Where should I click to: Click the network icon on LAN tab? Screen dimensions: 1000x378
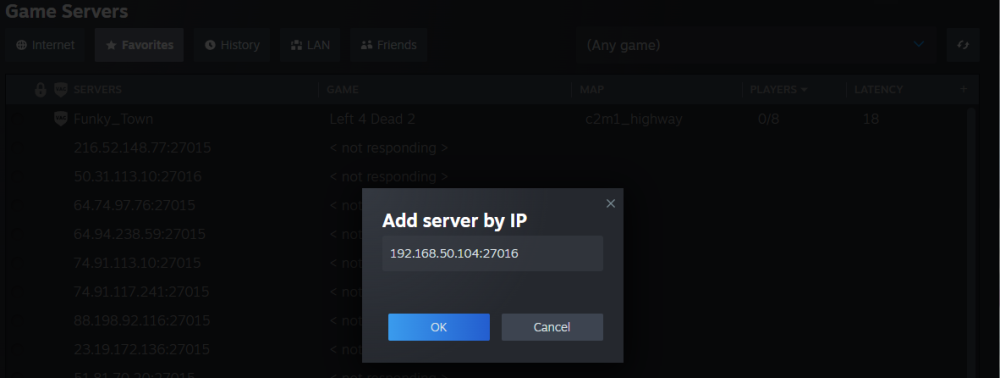(296, 45)
